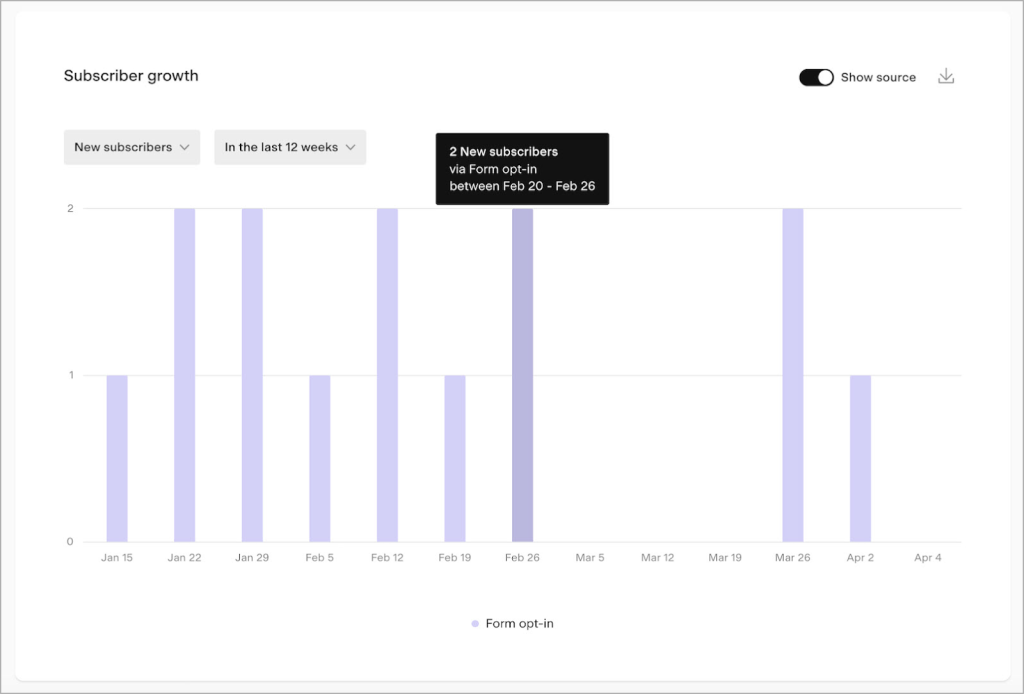This screenshot has height=694, width=1024.
Task: Click the Feb 5 bar
Action: (320, 458)
